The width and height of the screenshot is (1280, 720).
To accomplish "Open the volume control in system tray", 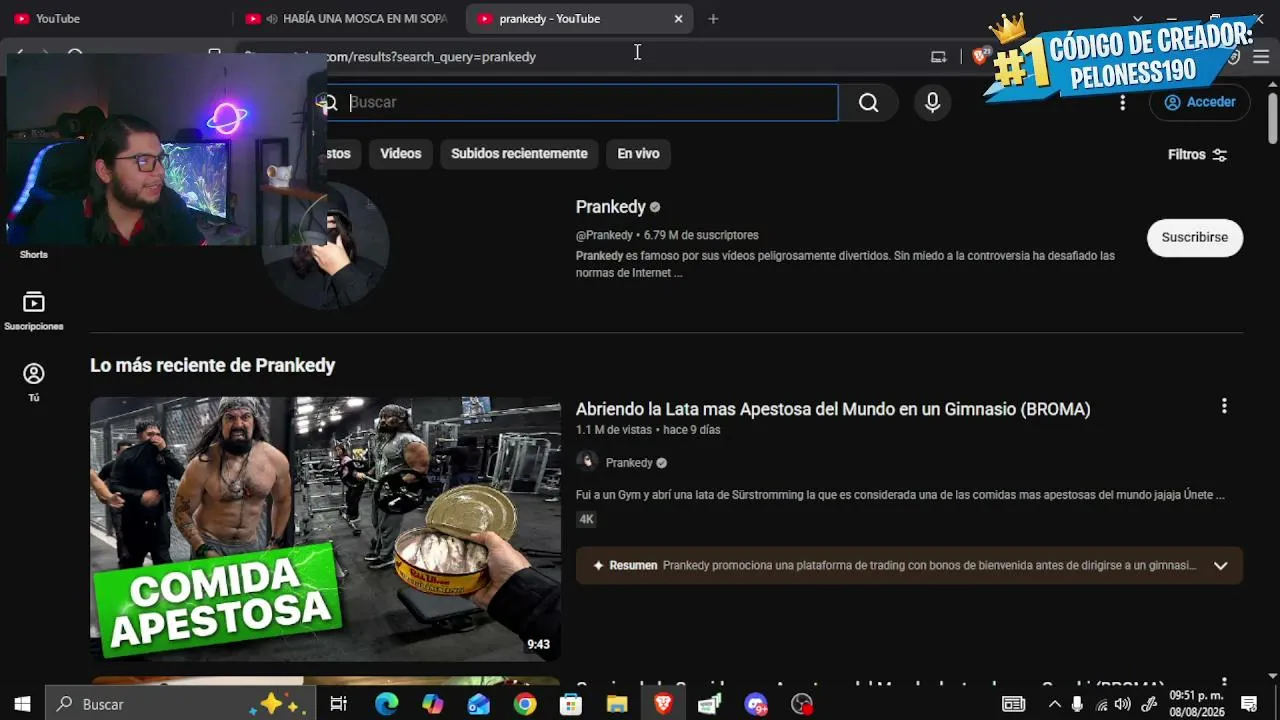I will pyautogui.click(x=1122, y=704).
